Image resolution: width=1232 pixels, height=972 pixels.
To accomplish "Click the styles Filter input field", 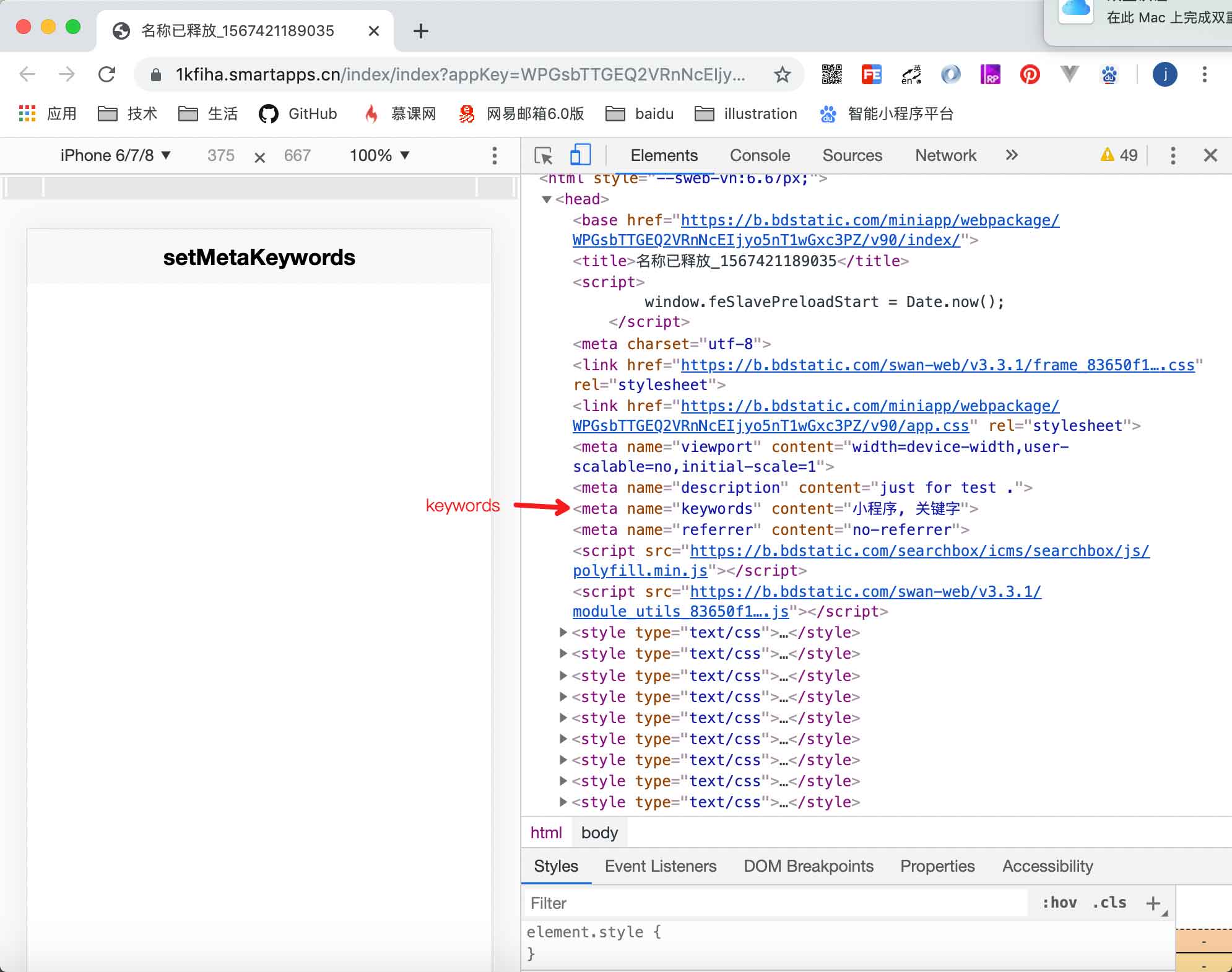I will [774, 903].
